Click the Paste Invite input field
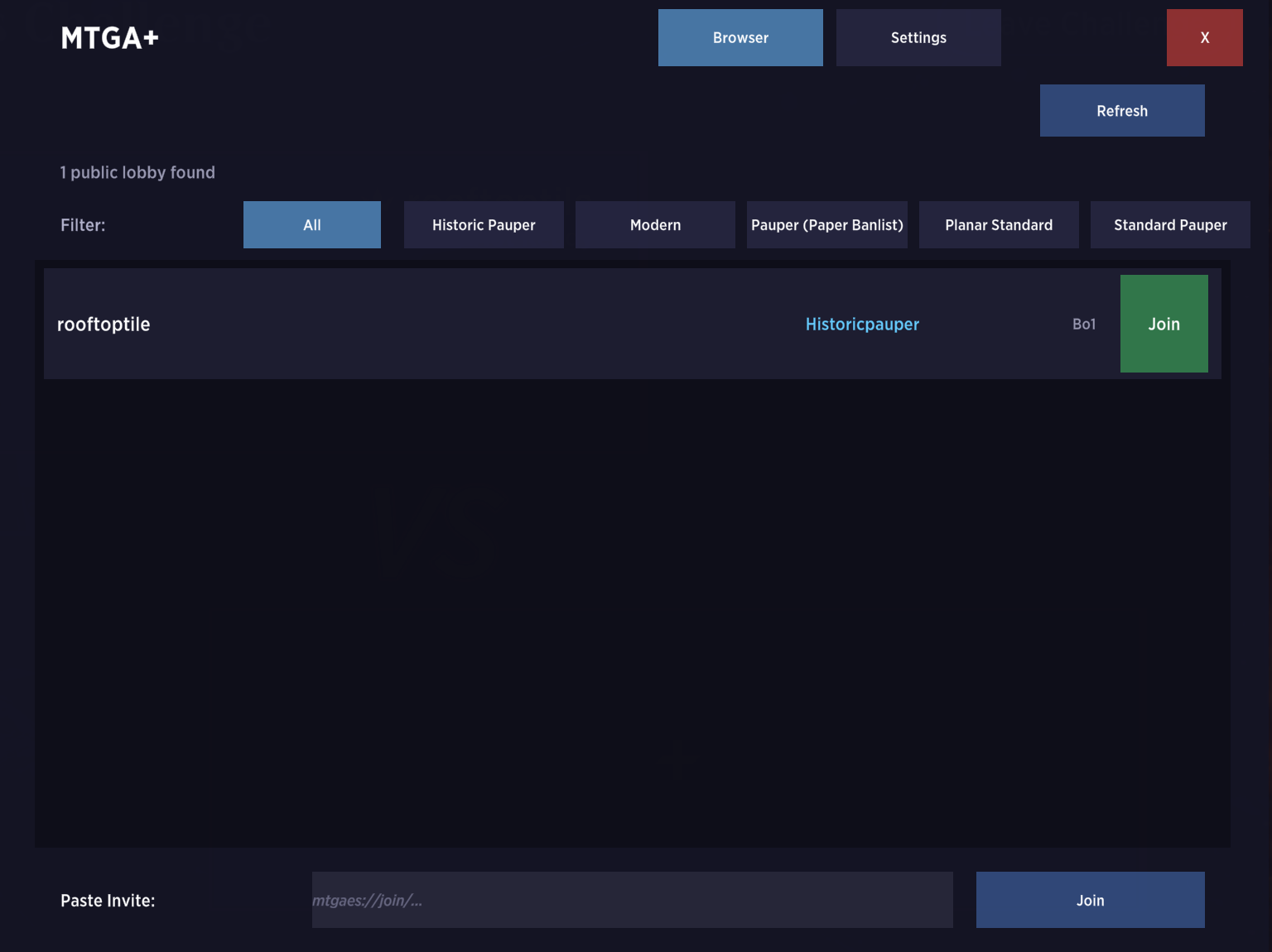 (631, 900)
